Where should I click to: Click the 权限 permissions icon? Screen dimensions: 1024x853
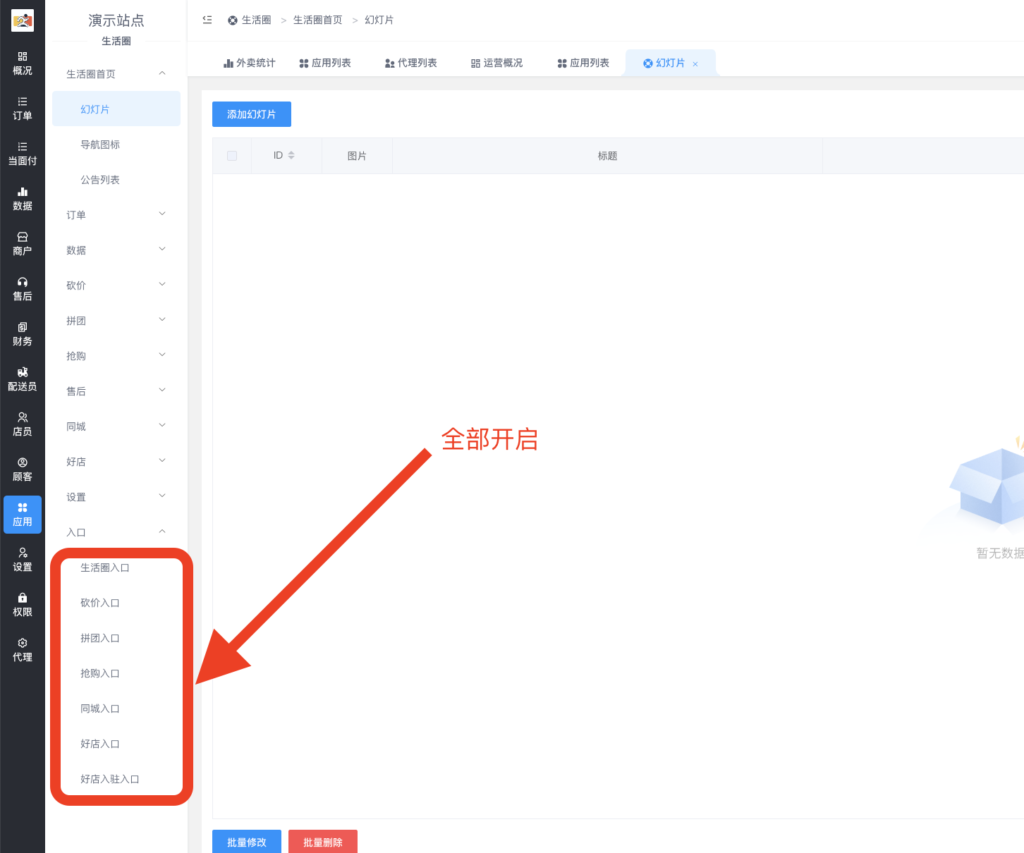coord(22,605)
